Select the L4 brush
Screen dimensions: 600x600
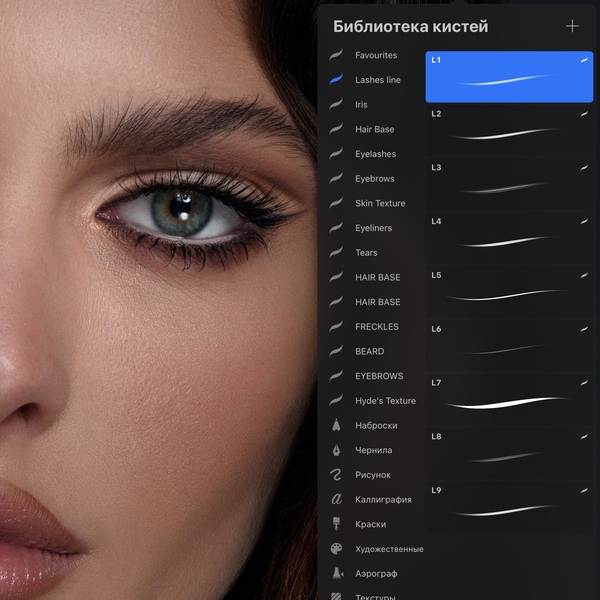pyautogui.click(x=509, y=238)
